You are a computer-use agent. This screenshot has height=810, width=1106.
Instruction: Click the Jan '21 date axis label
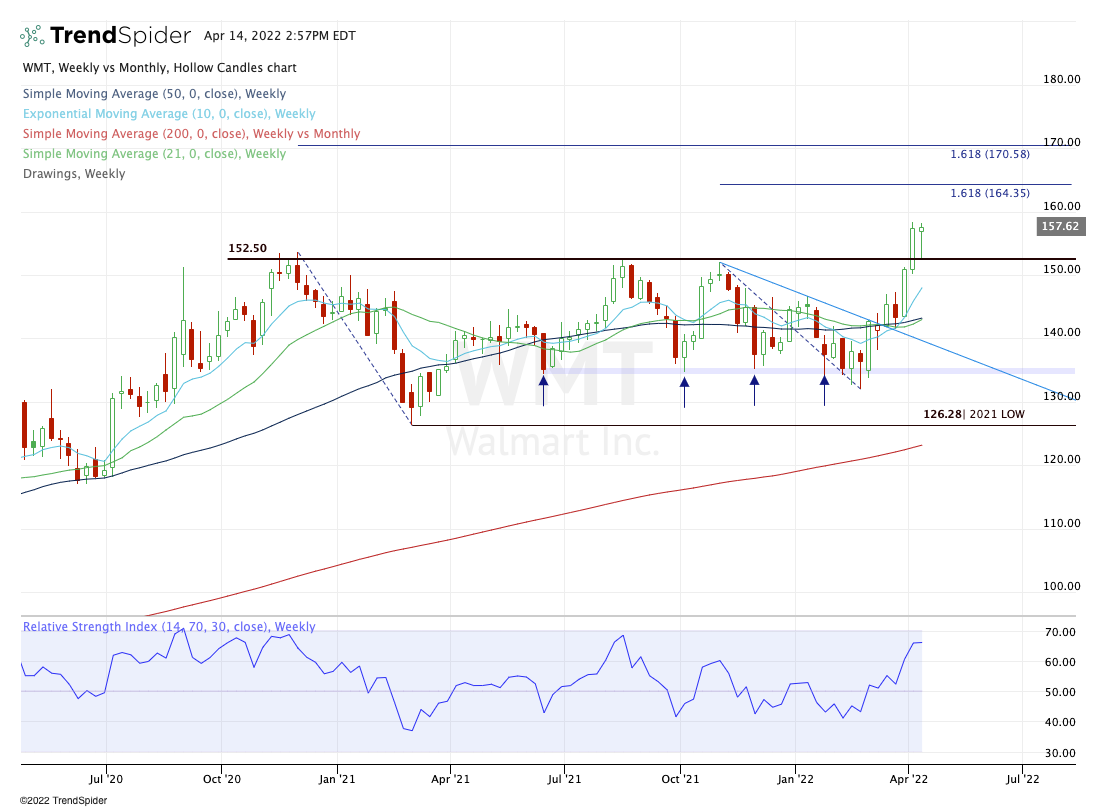(x=336, y=779)
